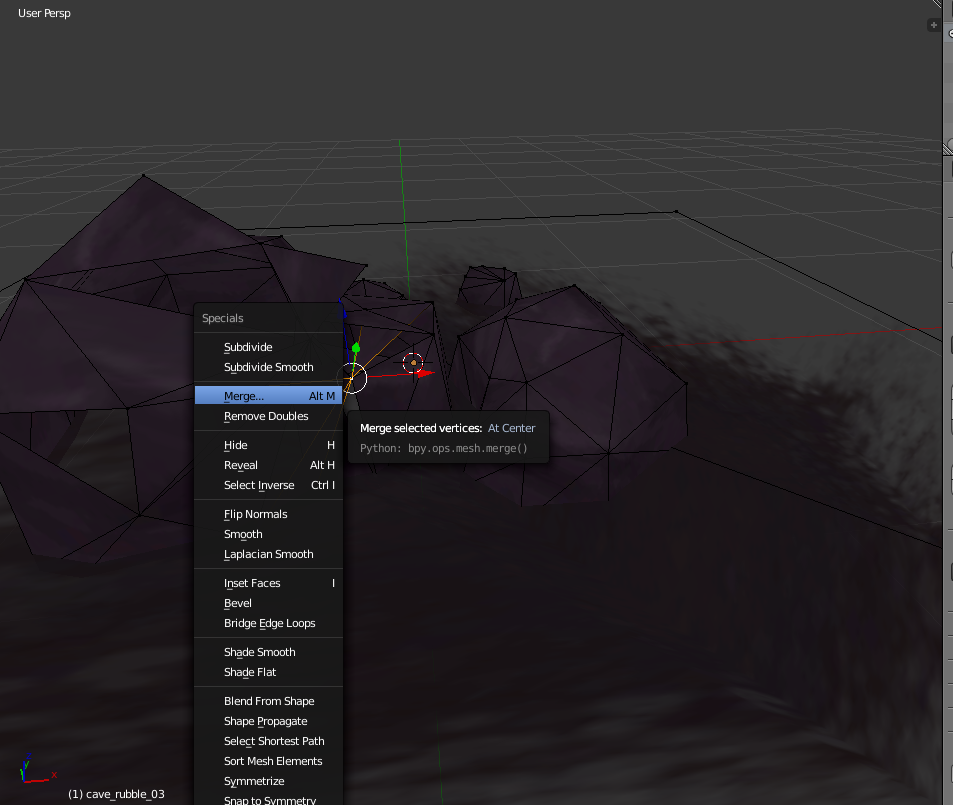Choose Inset Faces option
The image size is (953, 805).
point(268,583)
